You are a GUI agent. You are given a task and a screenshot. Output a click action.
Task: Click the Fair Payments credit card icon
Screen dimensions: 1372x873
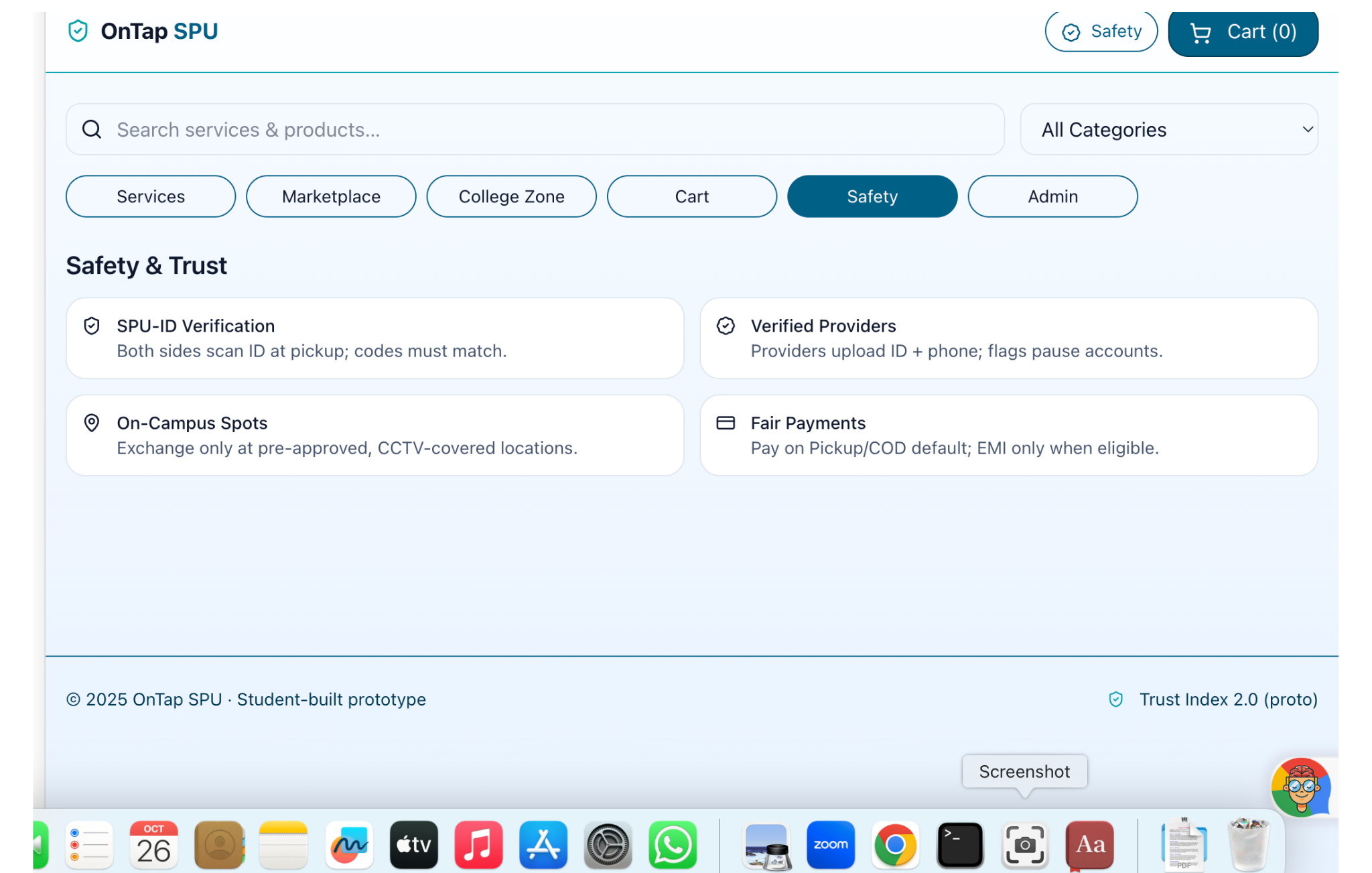coord(726,423)
